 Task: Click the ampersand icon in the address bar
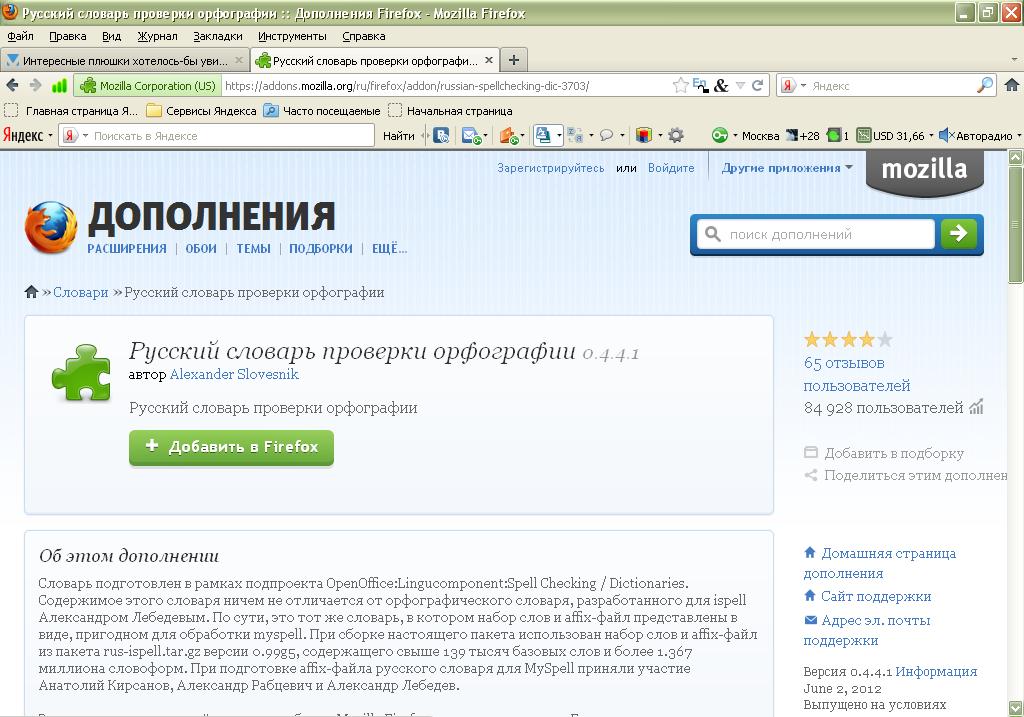(x=721, y=86)
